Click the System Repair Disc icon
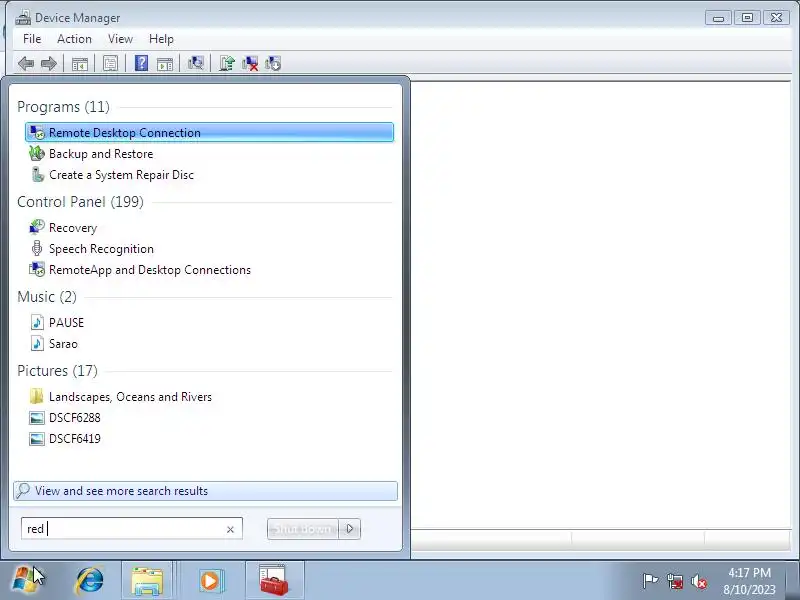800x600 pixels. click(x=37, y=174)
